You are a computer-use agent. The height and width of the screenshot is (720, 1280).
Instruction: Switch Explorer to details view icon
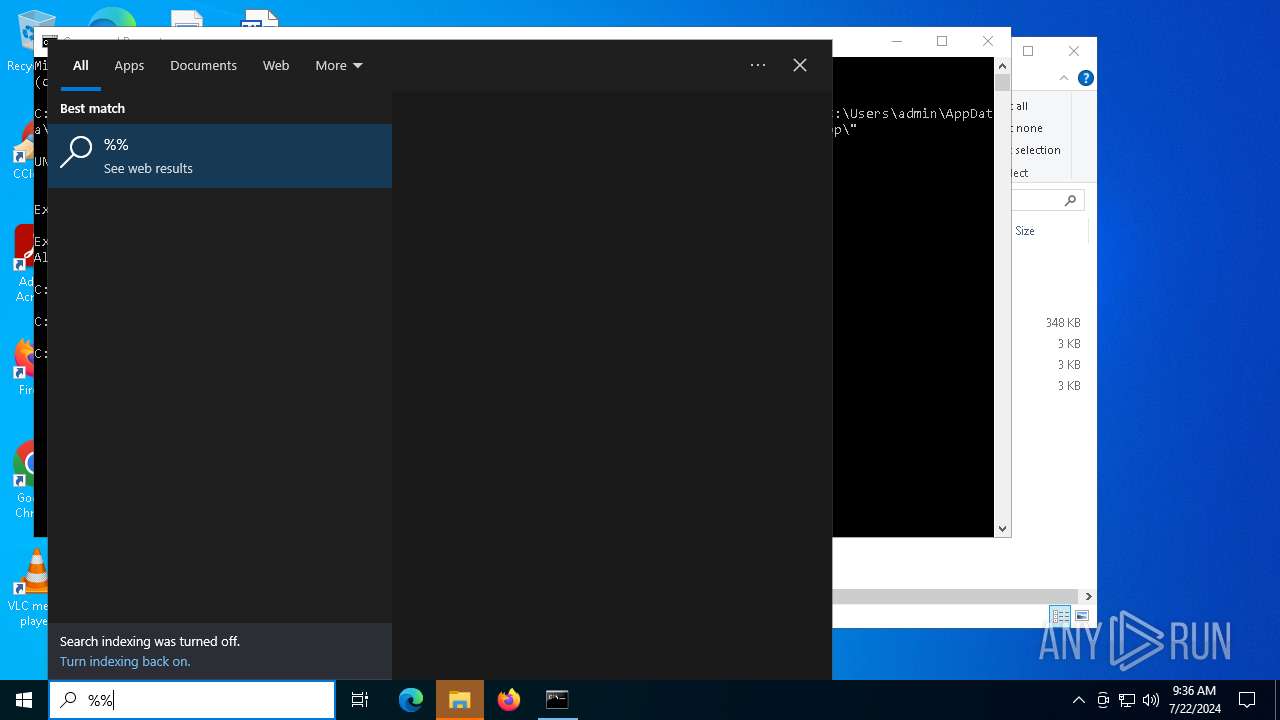(1060, 616)
